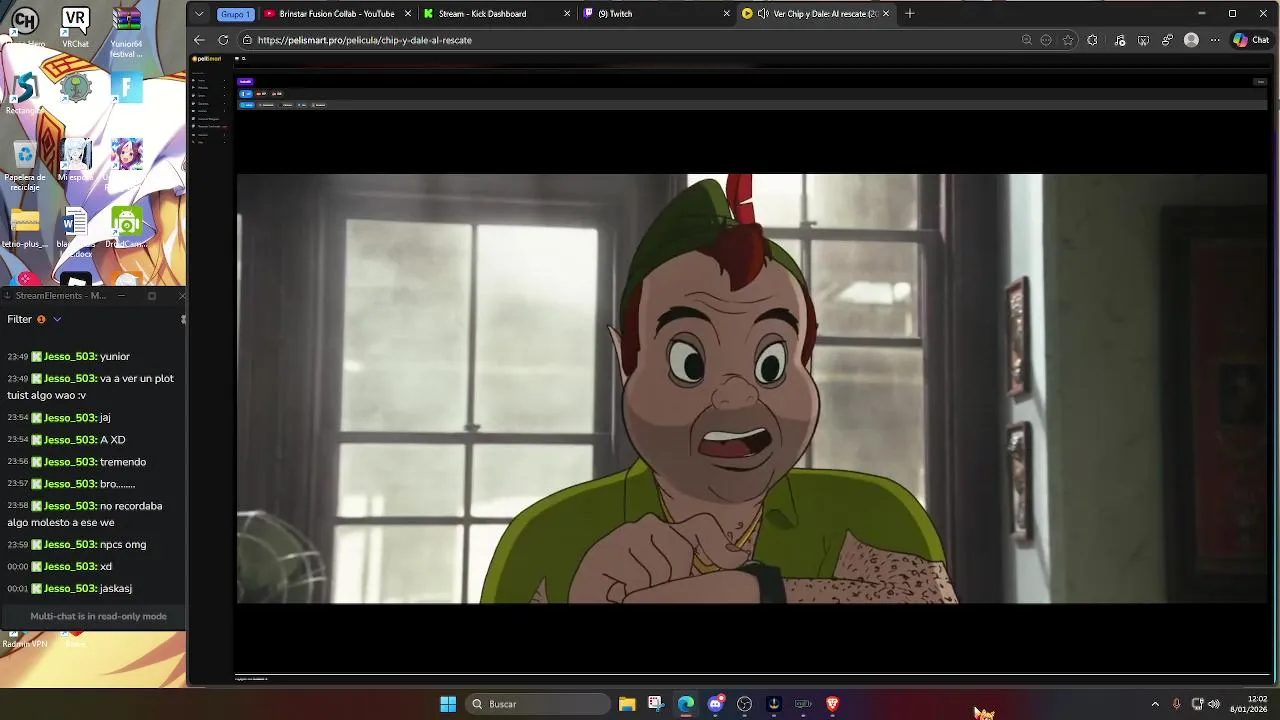Expand the StreamElements Filter dropdown
Viewport: 1280px width, 720px height.
coord(57,319)
